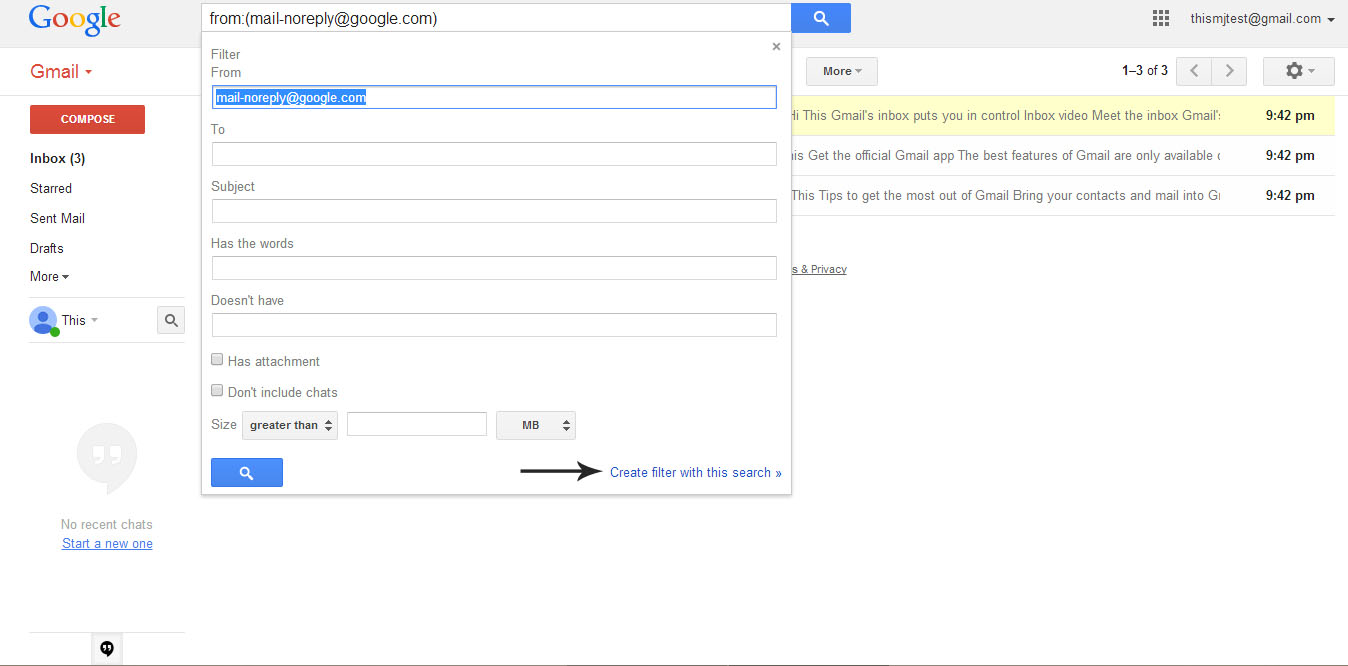Screen dimensions: 1348x666
Task: Enable the Has attachment checkbox
Action: click(217, 360)
